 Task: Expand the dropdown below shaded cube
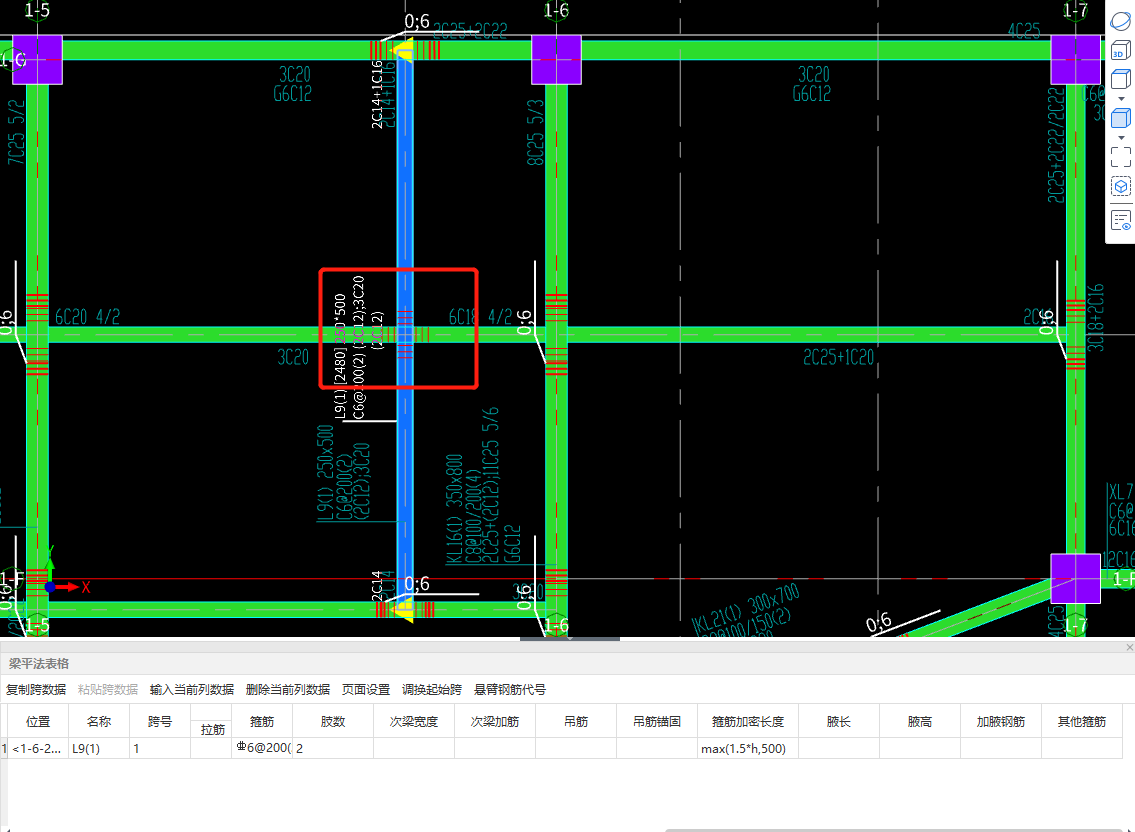click(x=1120, y=136)
